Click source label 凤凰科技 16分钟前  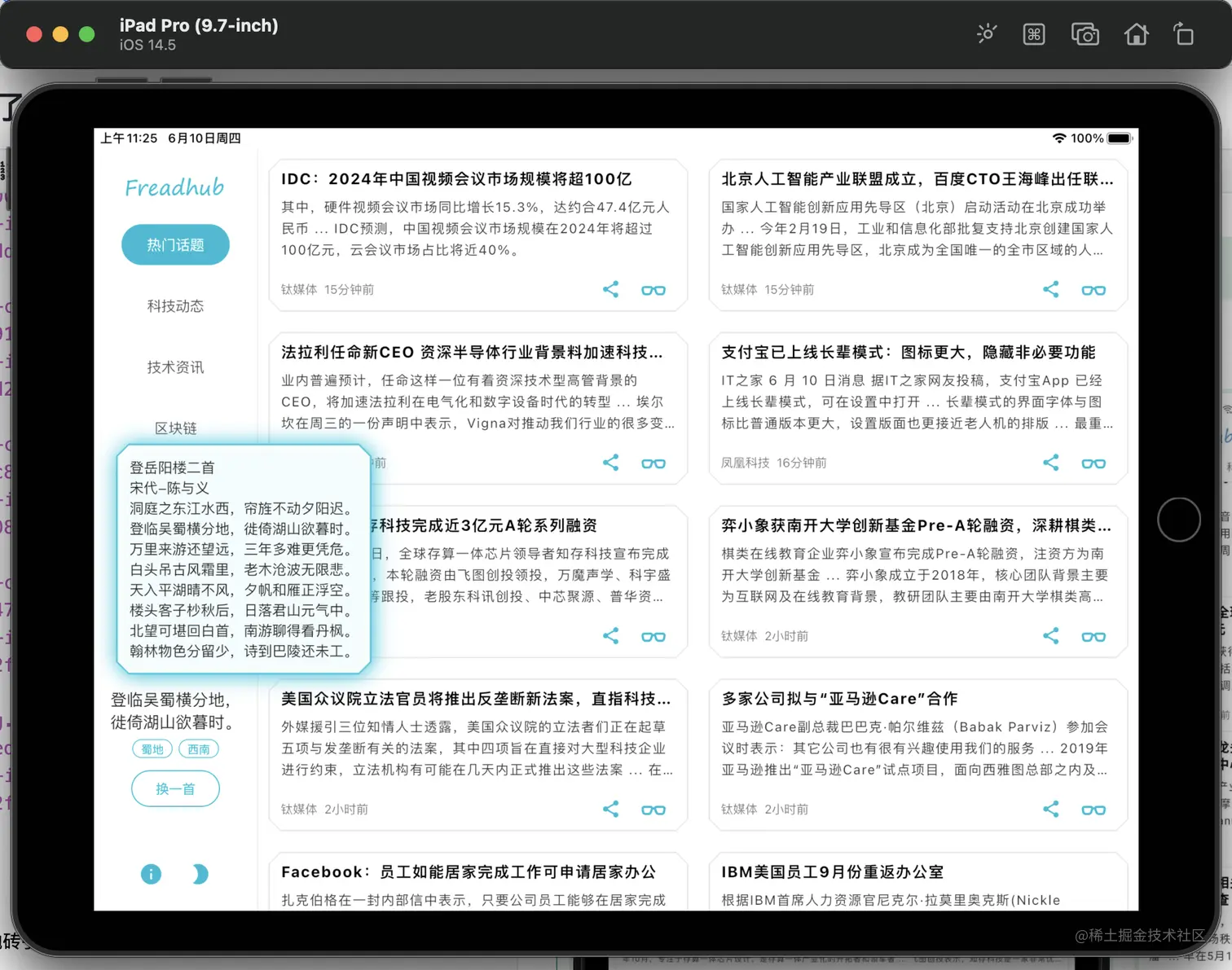point(773,463)
